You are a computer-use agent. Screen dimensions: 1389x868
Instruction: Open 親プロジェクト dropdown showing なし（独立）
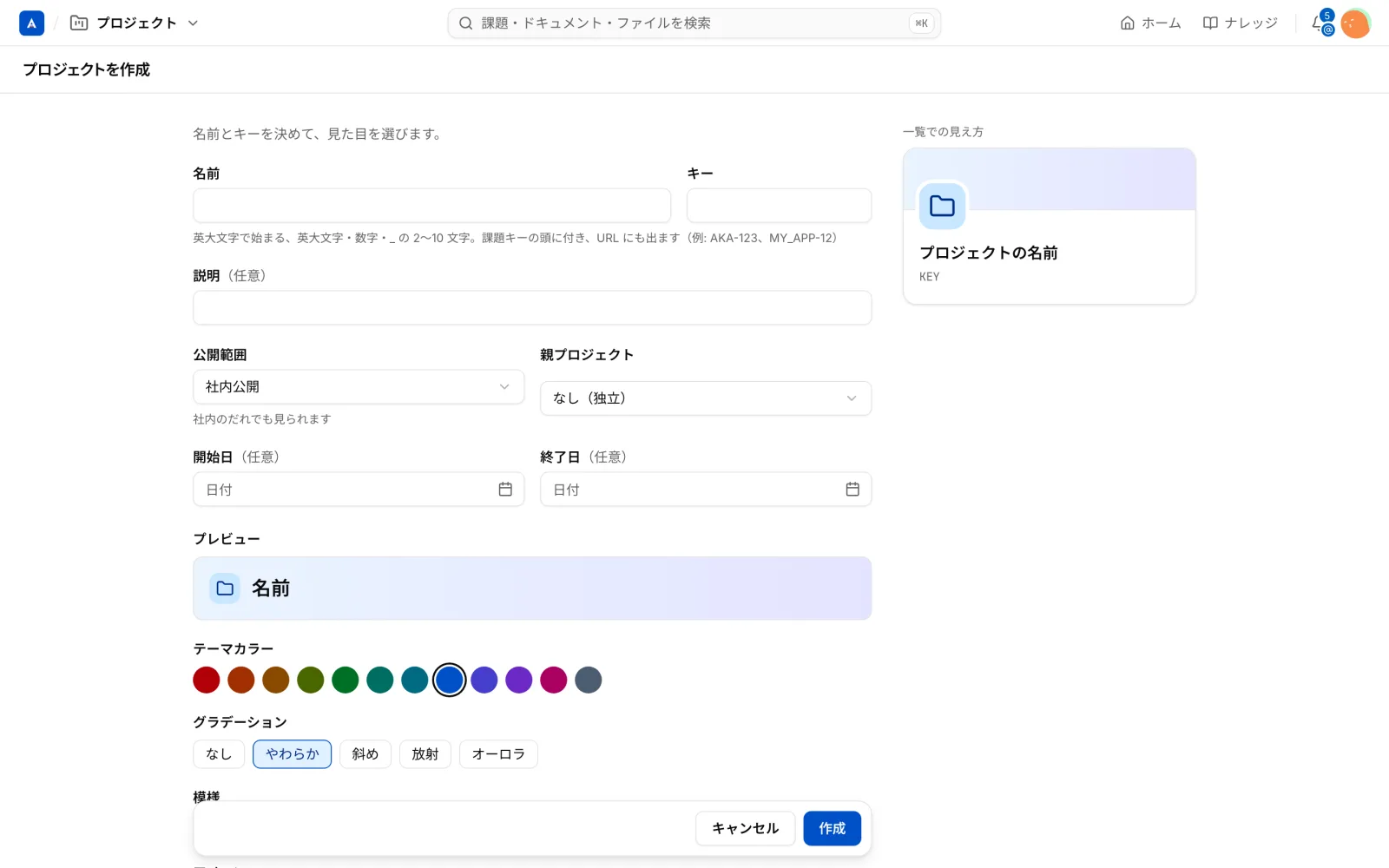706,398
